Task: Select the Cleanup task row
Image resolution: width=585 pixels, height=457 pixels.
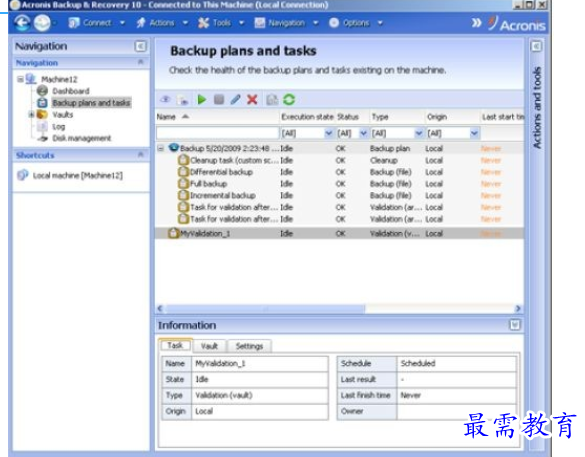Action: pos(340,160)
